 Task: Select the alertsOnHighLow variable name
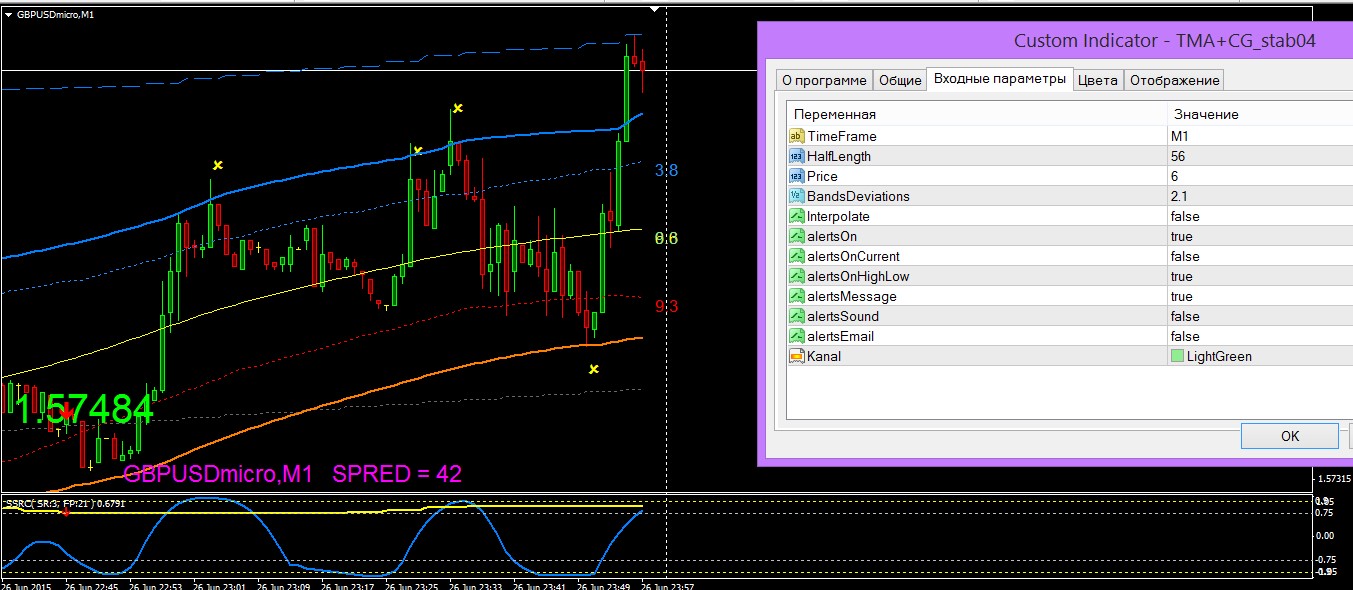coord(859,276)
